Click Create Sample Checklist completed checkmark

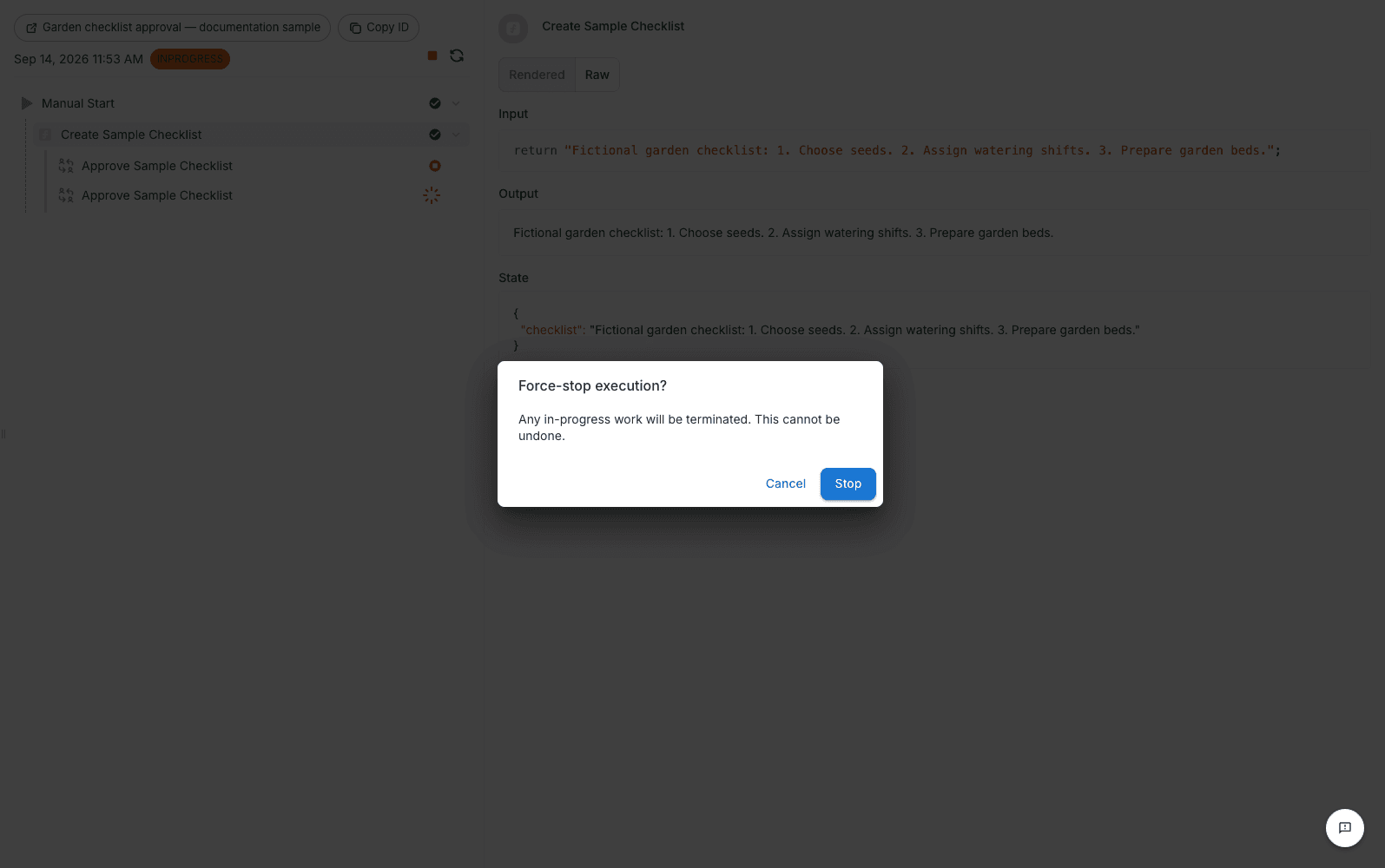point(435,135)
